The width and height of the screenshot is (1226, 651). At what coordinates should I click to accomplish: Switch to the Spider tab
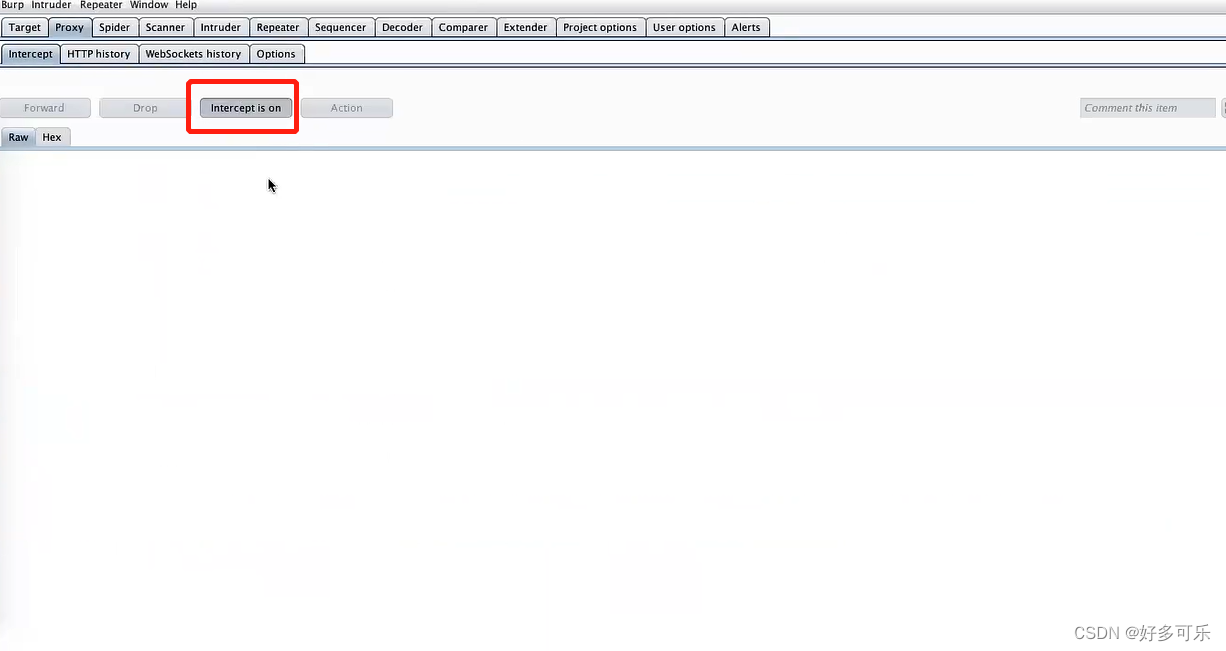pyautogui.click(x=115, y=27)
